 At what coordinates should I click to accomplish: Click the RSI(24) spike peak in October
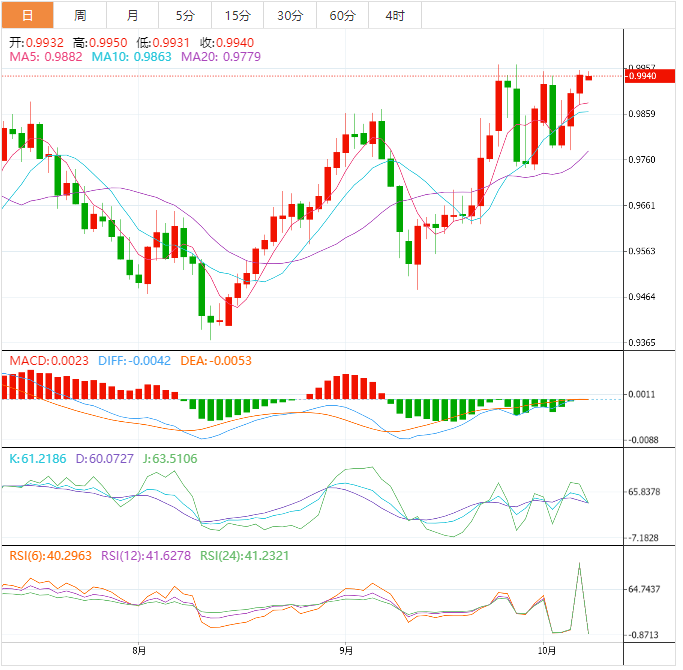click(579, 565)
